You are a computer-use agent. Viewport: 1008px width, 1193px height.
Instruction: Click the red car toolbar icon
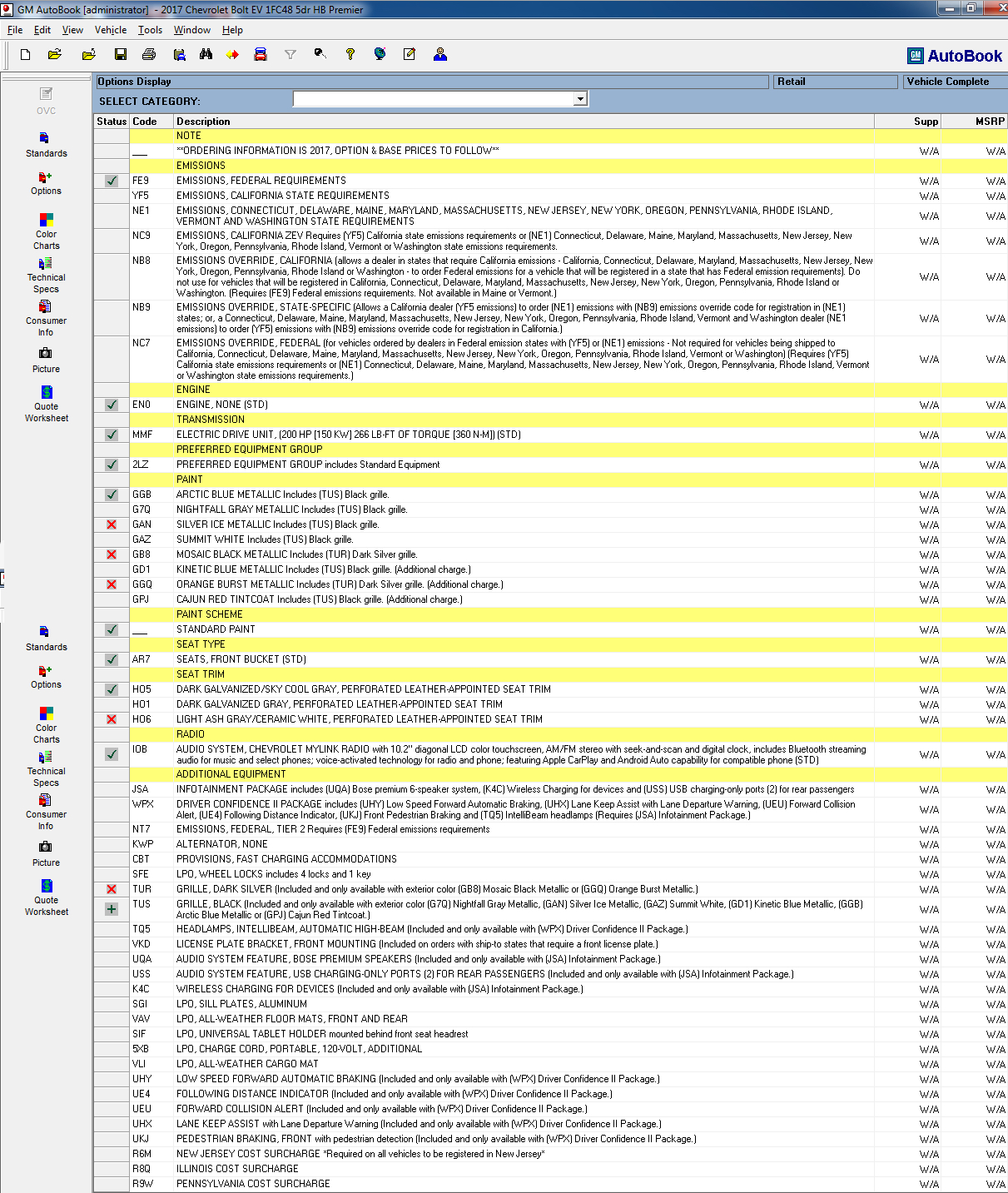[261, 55]
